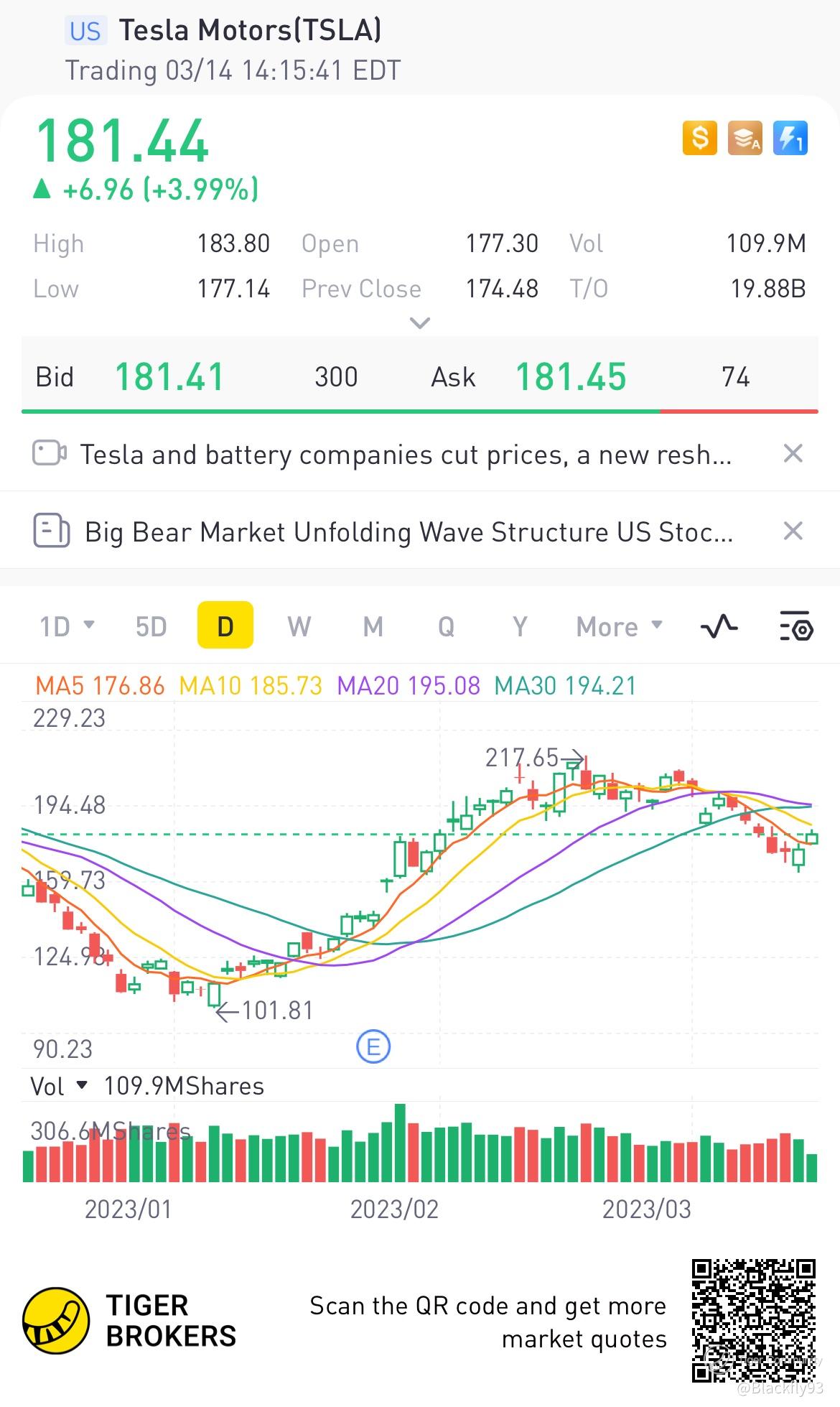
Task: Tap the Bid price 181.41
Action: (169, 376)
